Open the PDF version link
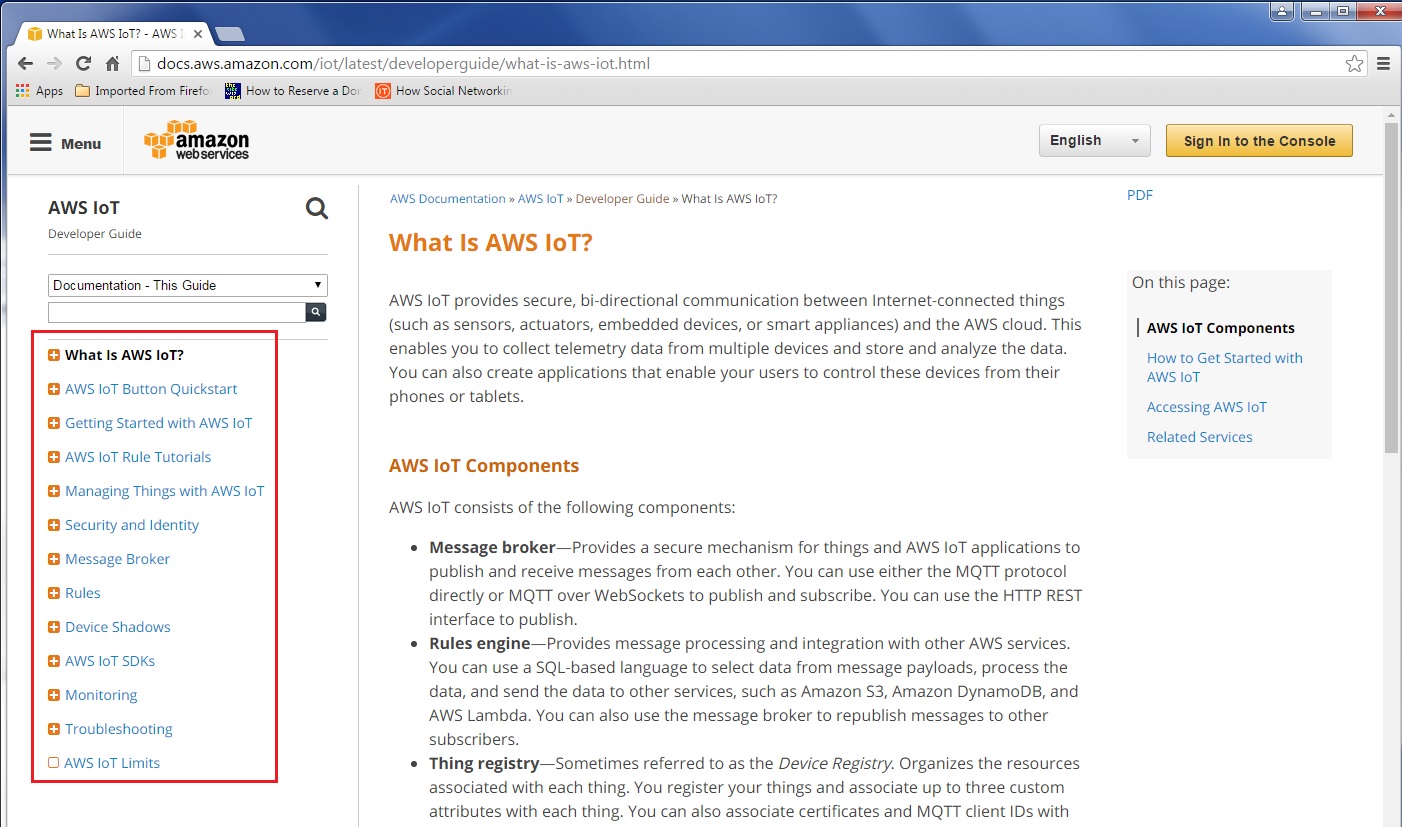Viewport: 1402px width, 827px height. 1140,195
